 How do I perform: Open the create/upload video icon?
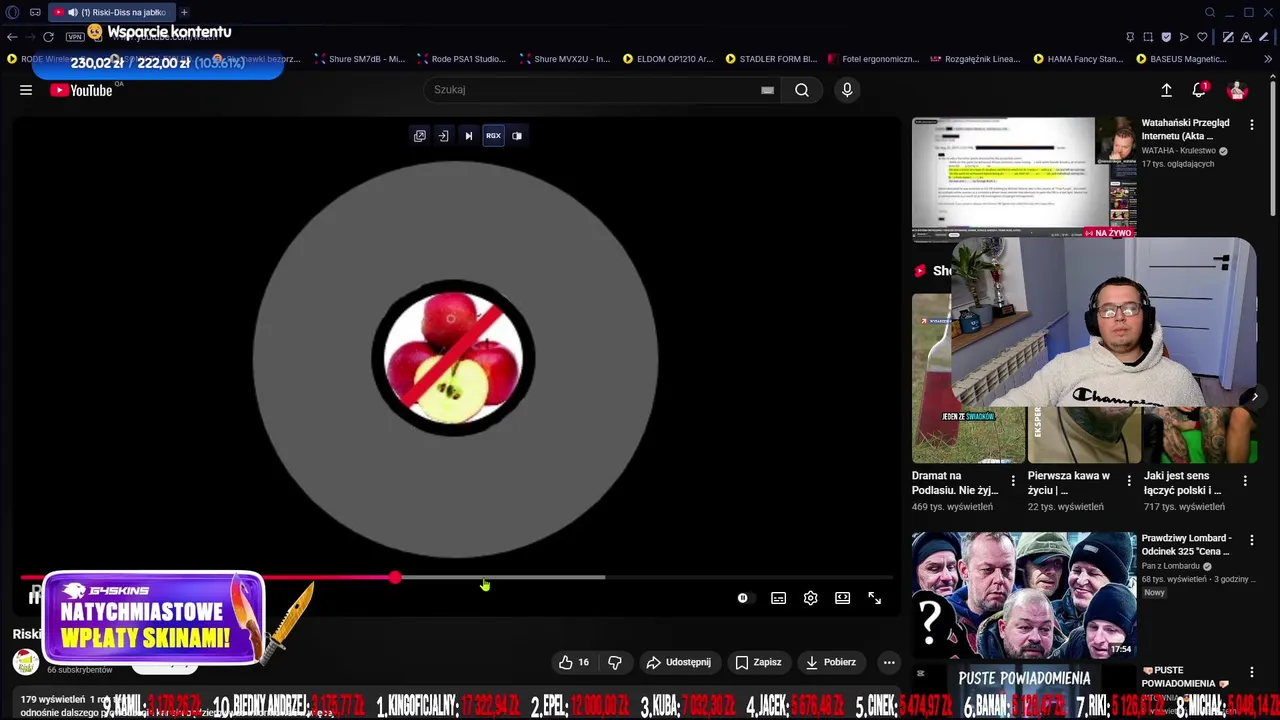tap(1166, 90)
